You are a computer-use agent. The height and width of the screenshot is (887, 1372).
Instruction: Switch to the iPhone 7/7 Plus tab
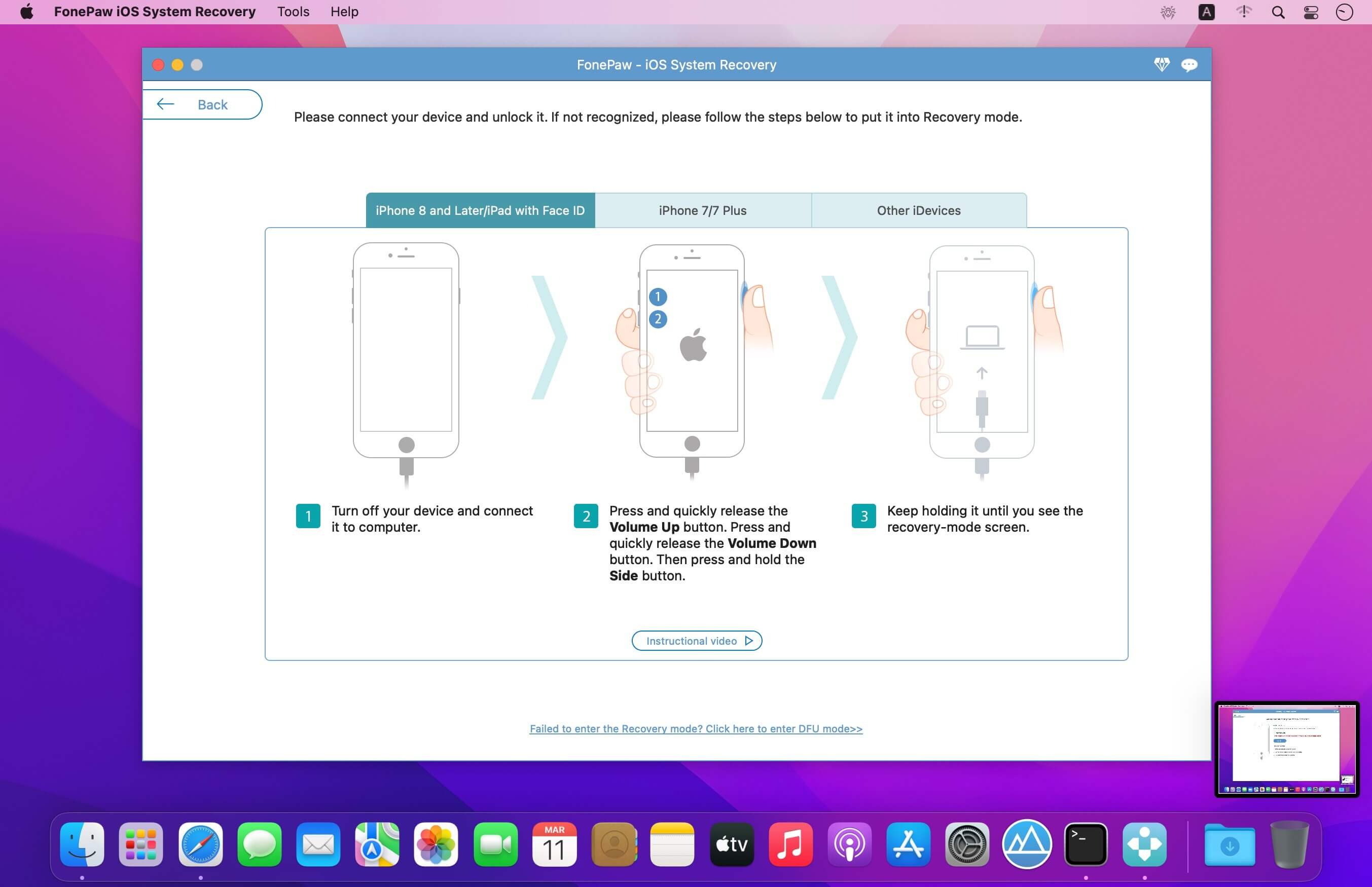[703, 210]
